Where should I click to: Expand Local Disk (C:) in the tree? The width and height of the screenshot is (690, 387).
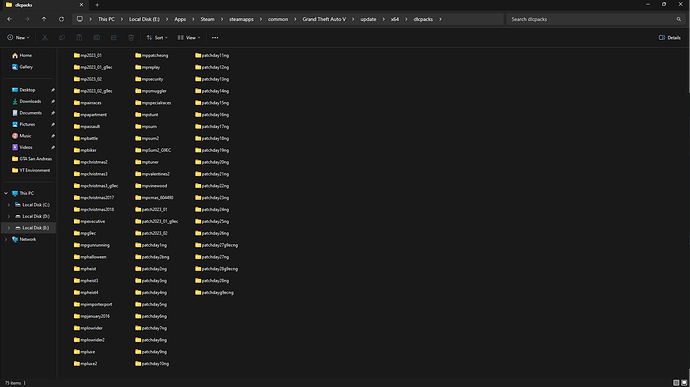point(9,205)
